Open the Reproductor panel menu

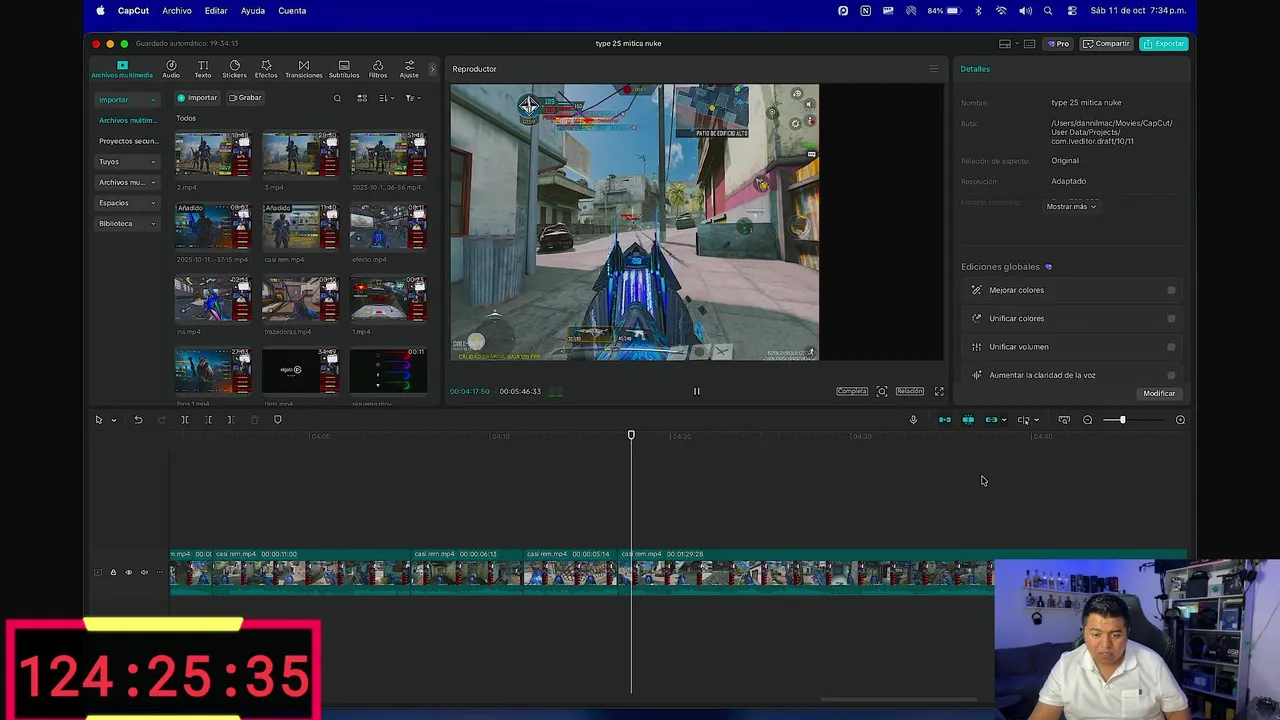pos(934,69)
